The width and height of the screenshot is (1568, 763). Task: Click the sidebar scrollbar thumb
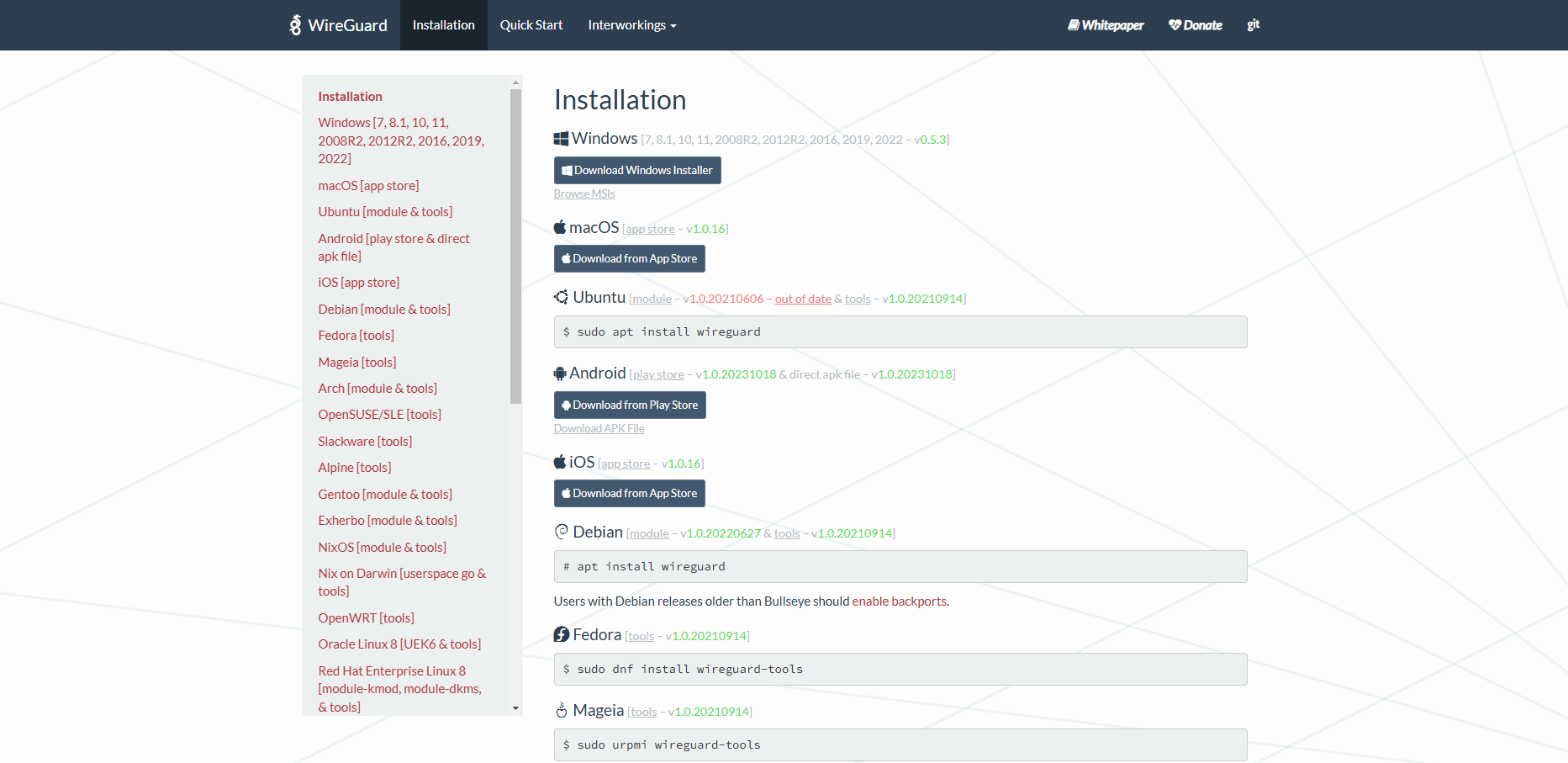[x=516, y=246]
